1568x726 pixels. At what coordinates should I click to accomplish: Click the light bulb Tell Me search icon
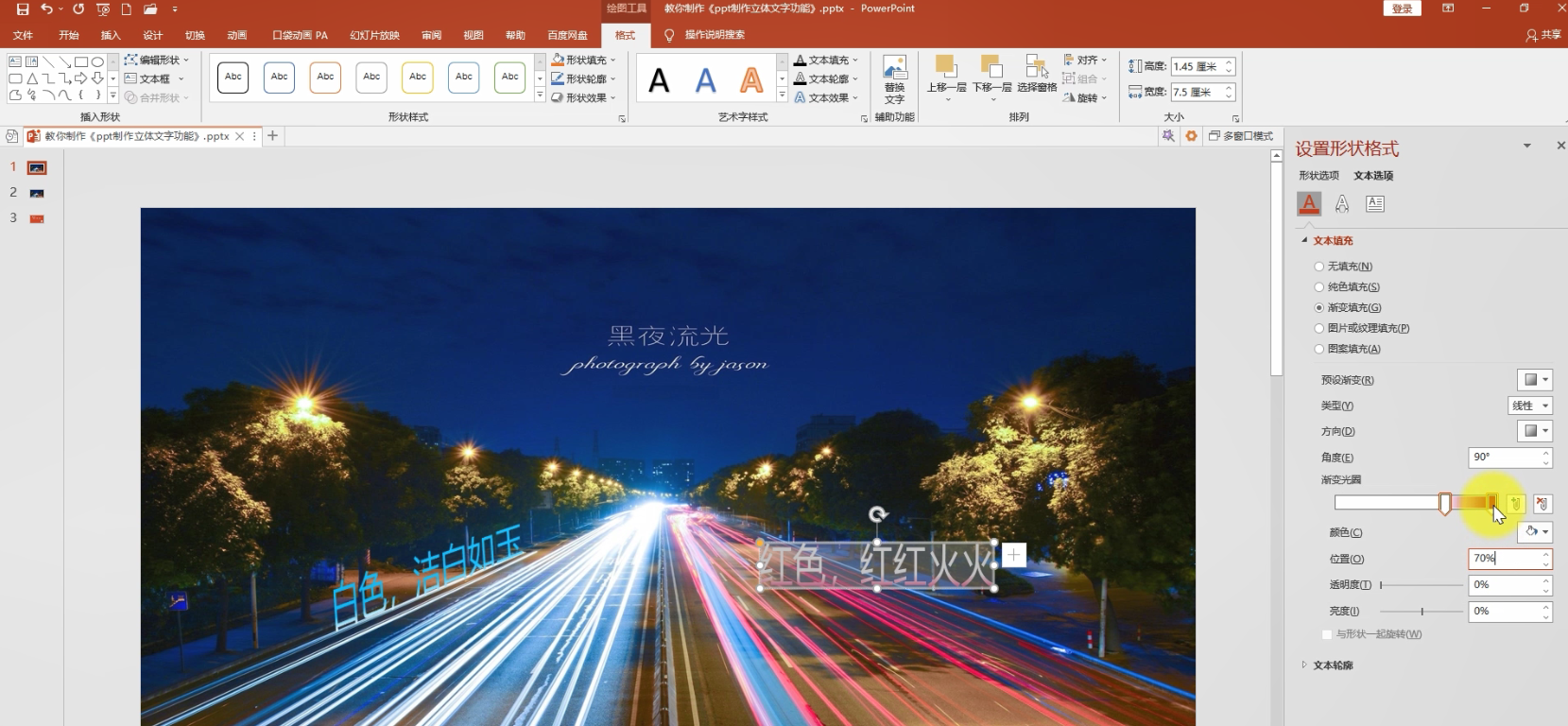[x=669, y=35]
